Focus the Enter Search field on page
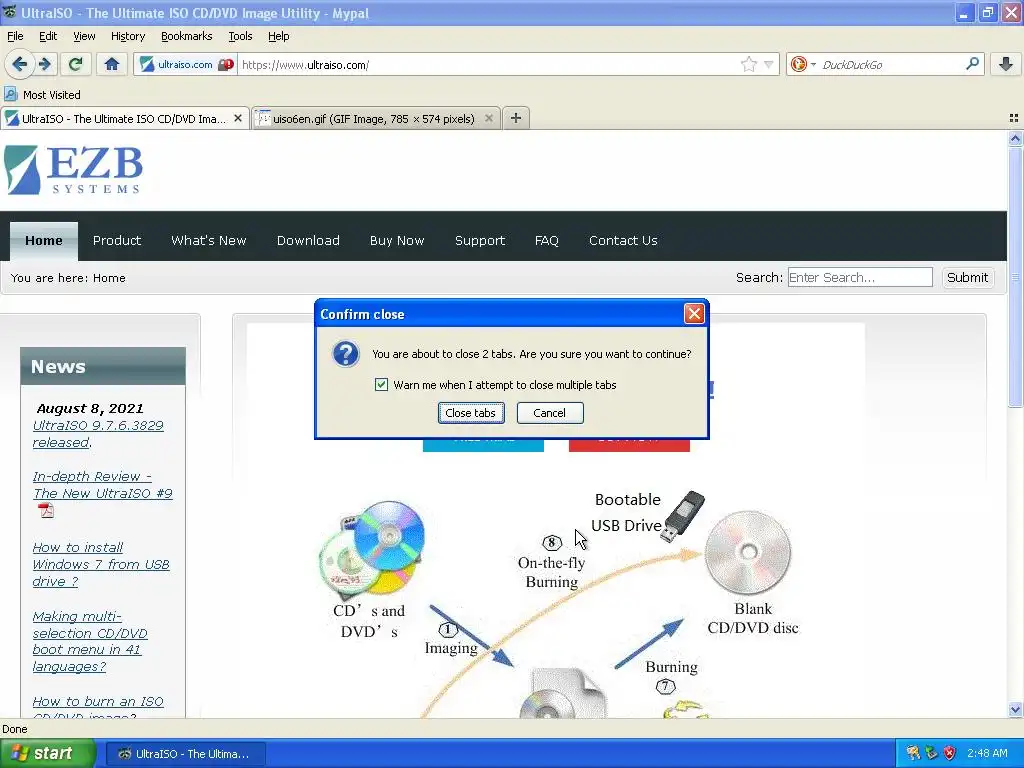Screen dimensions: 1024x768 click(x=860, y=277)
